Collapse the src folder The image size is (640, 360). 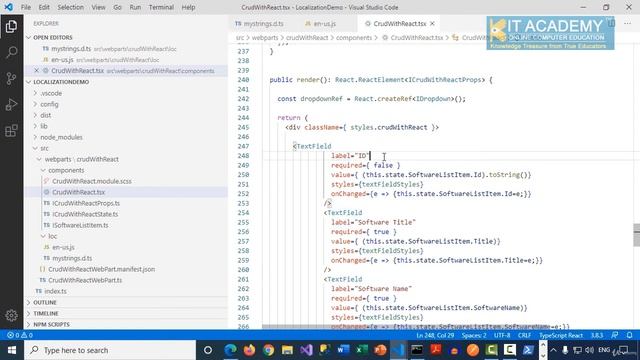pyautogui.click(x=44, y=148)
